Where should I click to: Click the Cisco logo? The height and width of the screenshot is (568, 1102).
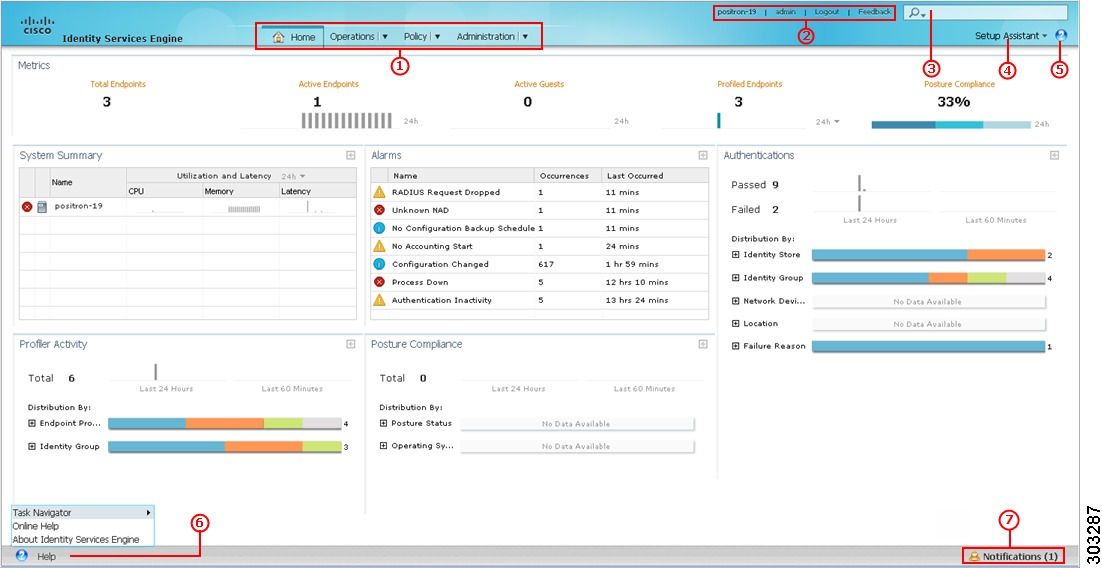[37, 26]
